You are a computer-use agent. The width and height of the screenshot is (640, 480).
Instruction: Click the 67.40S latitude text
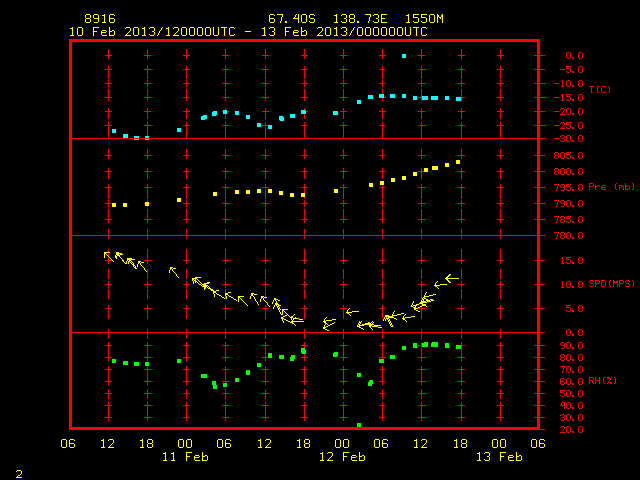click(x=292, y=19)
